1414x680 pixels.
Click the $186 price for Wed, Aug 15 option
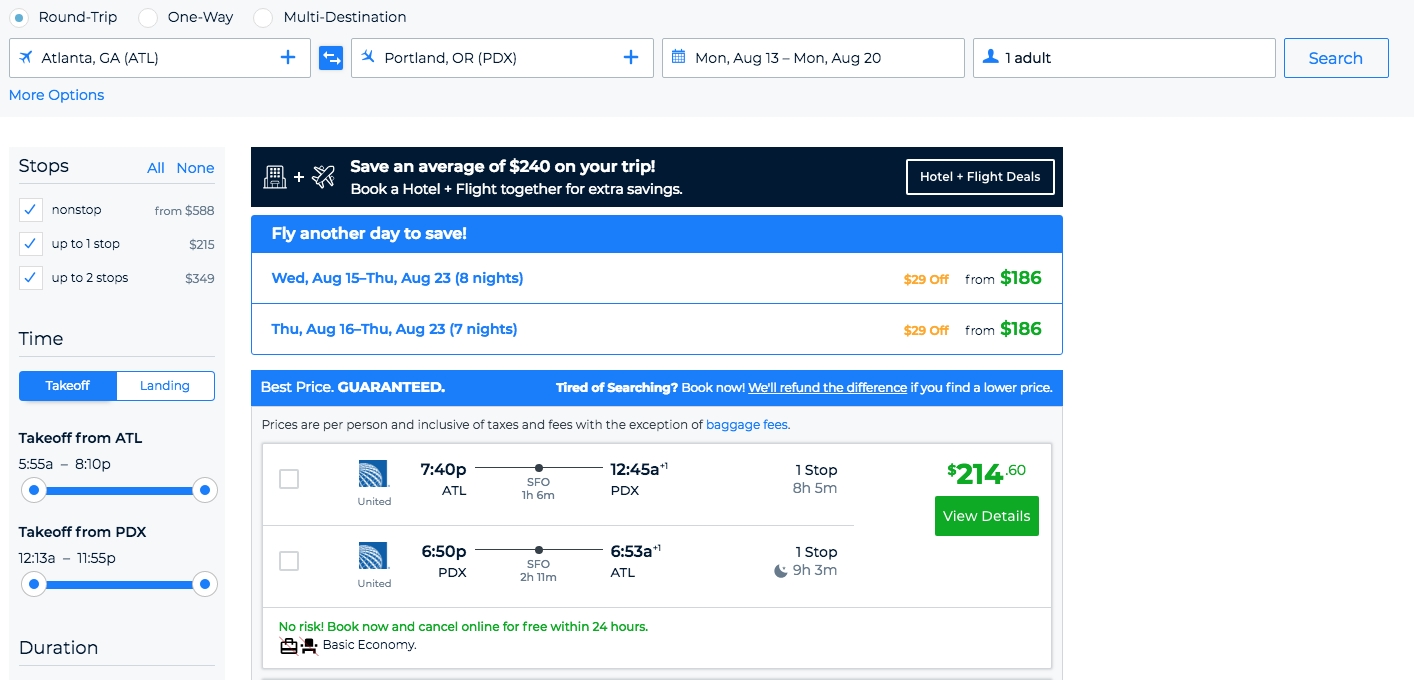click(x=1021, y=278)
